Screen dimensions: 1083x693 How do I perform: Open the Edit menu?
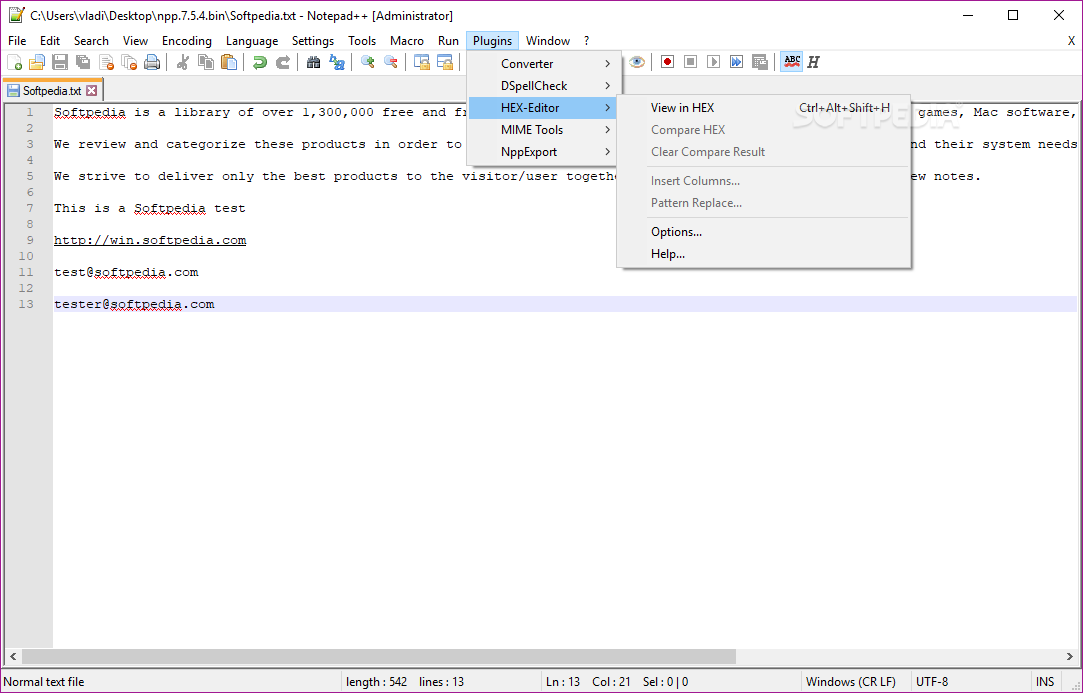click(x=50, y=41)
